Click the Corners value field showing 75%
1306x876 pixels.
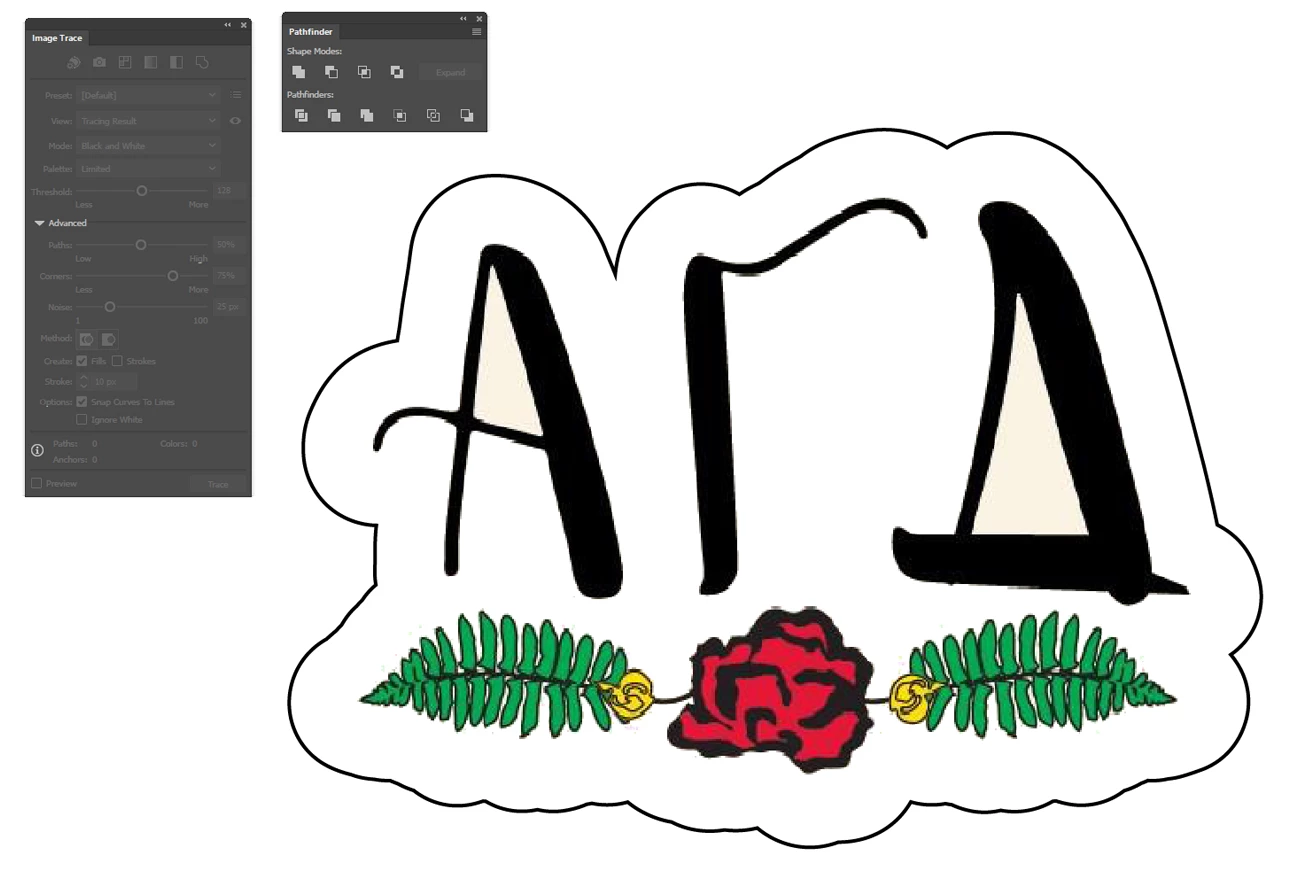pos(229,275)
